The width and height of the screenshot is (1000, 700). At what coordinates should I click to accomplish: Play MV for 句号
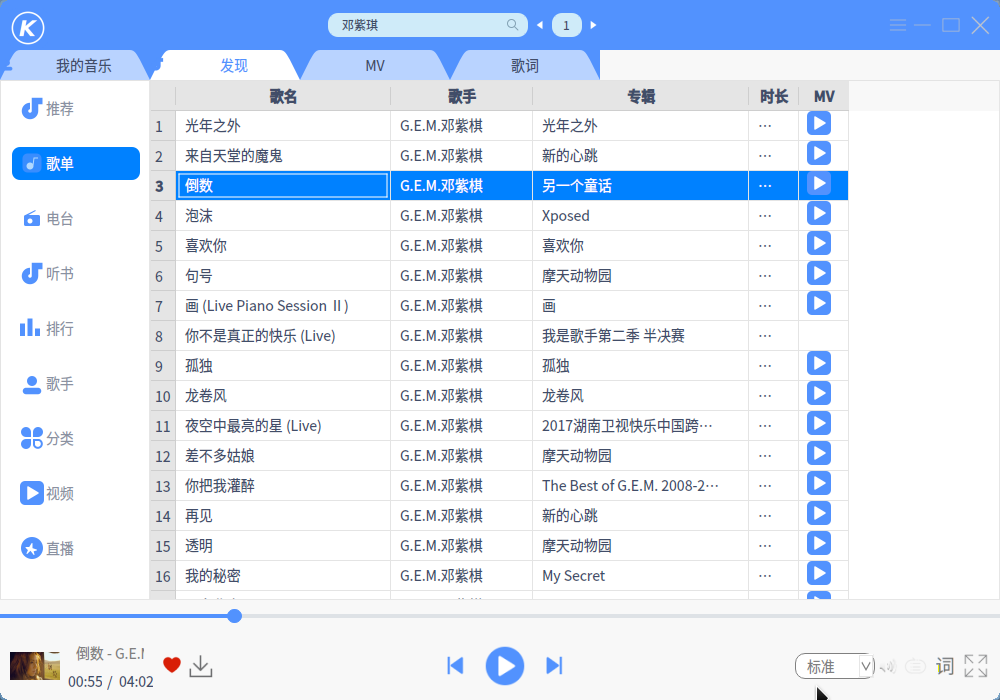click(819, 273)
